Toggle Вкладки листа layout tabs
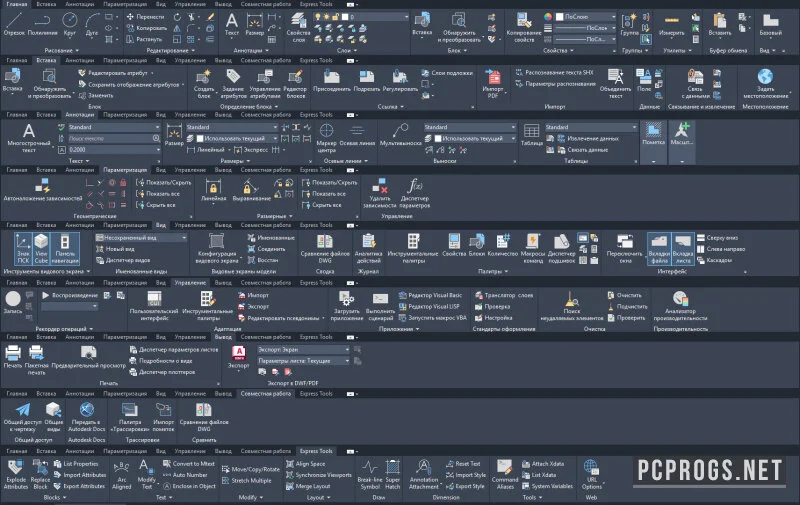The height and width of the screenshot is (505, 800). [683, 248]
